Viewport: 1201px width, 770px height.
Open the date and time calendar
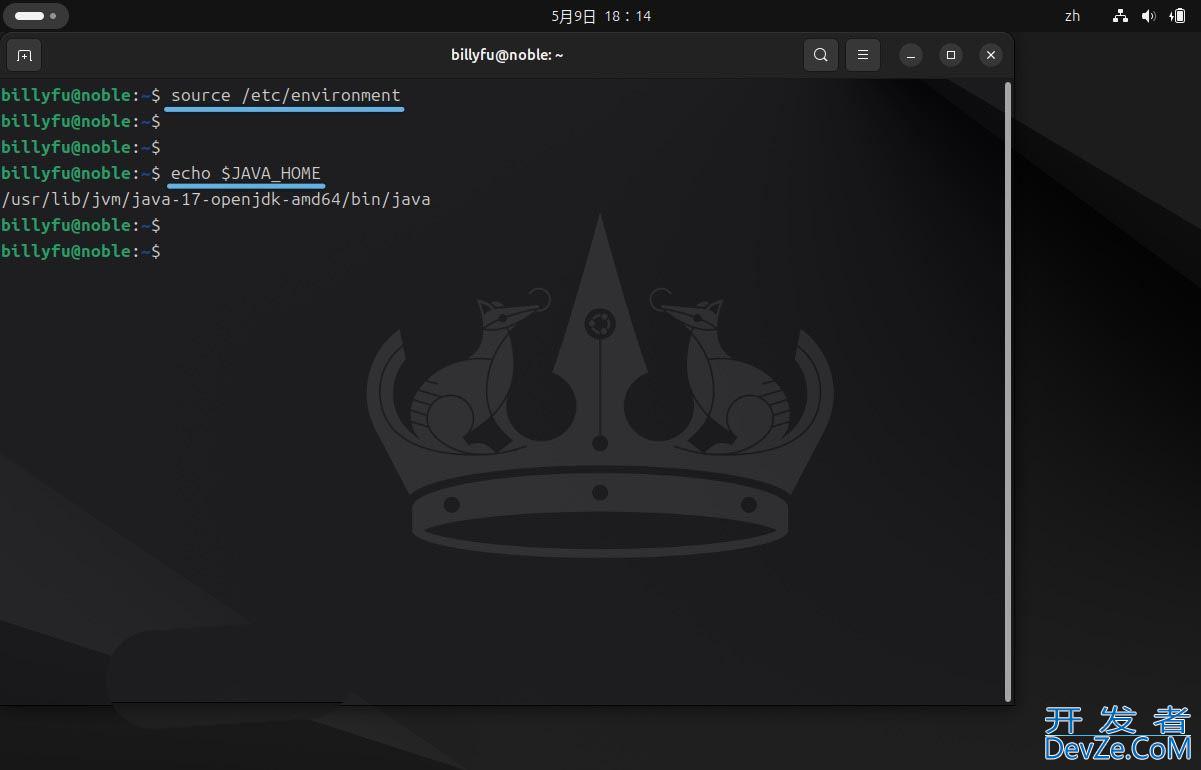[x=601, y=16]
